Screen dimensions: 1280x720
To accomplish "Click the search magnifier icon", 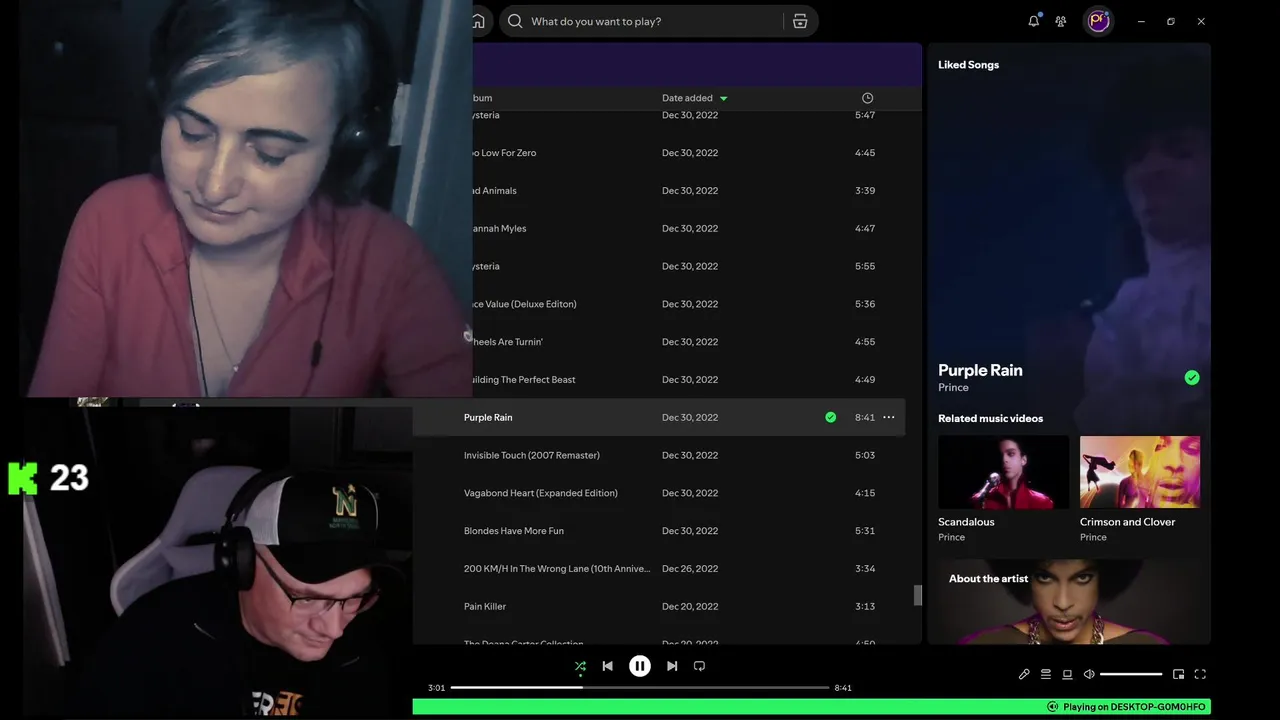I will tap(515, 21).
